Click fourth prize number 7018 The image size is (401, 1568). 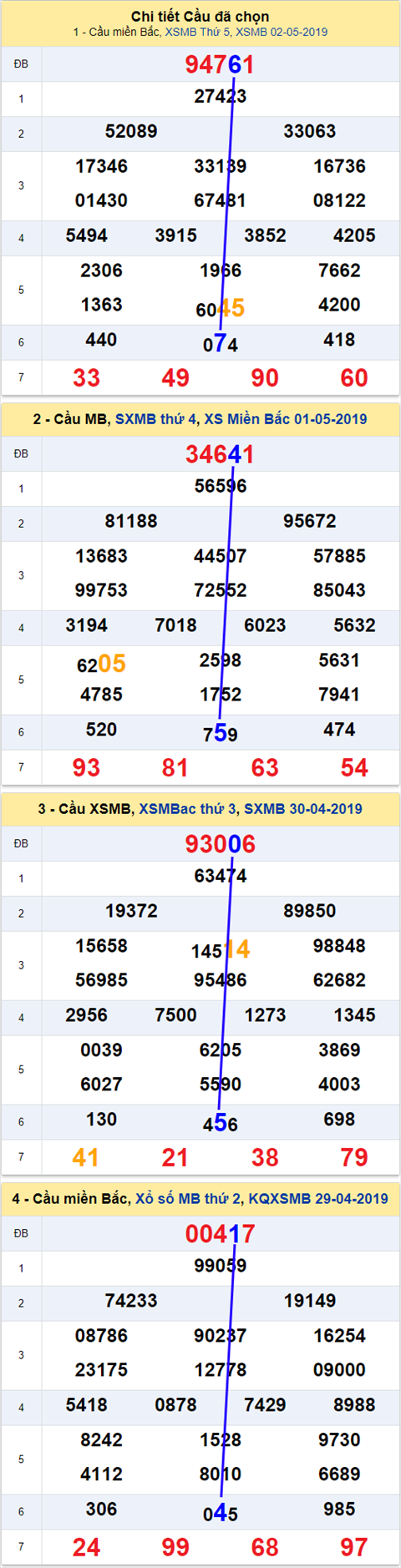tap(176, 625)
